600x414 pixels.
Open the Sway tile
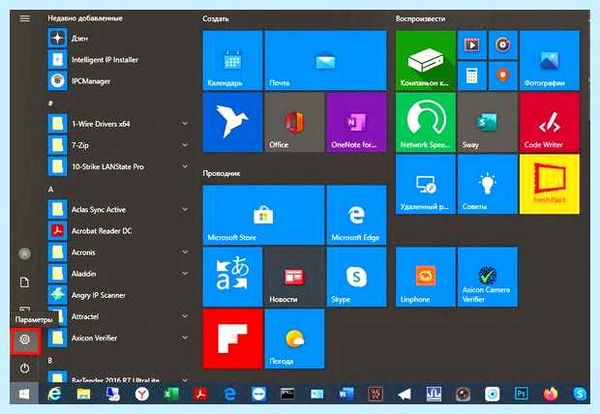tap(488, 122)
